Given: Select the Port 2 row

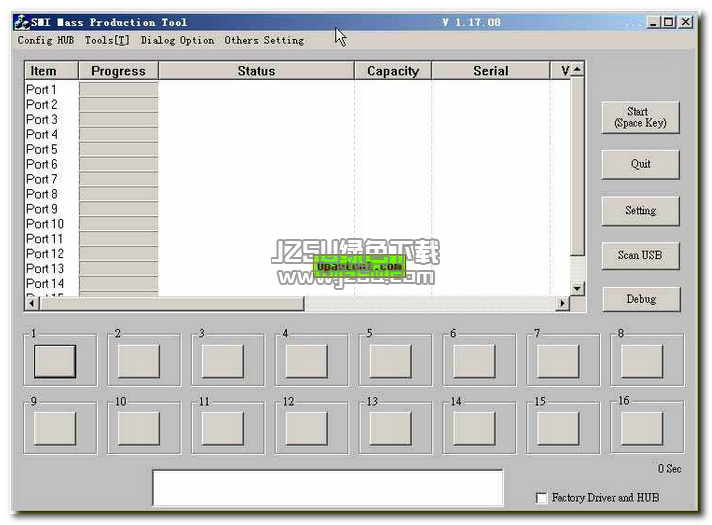Looking at the screenshot, I should point(297,104).
